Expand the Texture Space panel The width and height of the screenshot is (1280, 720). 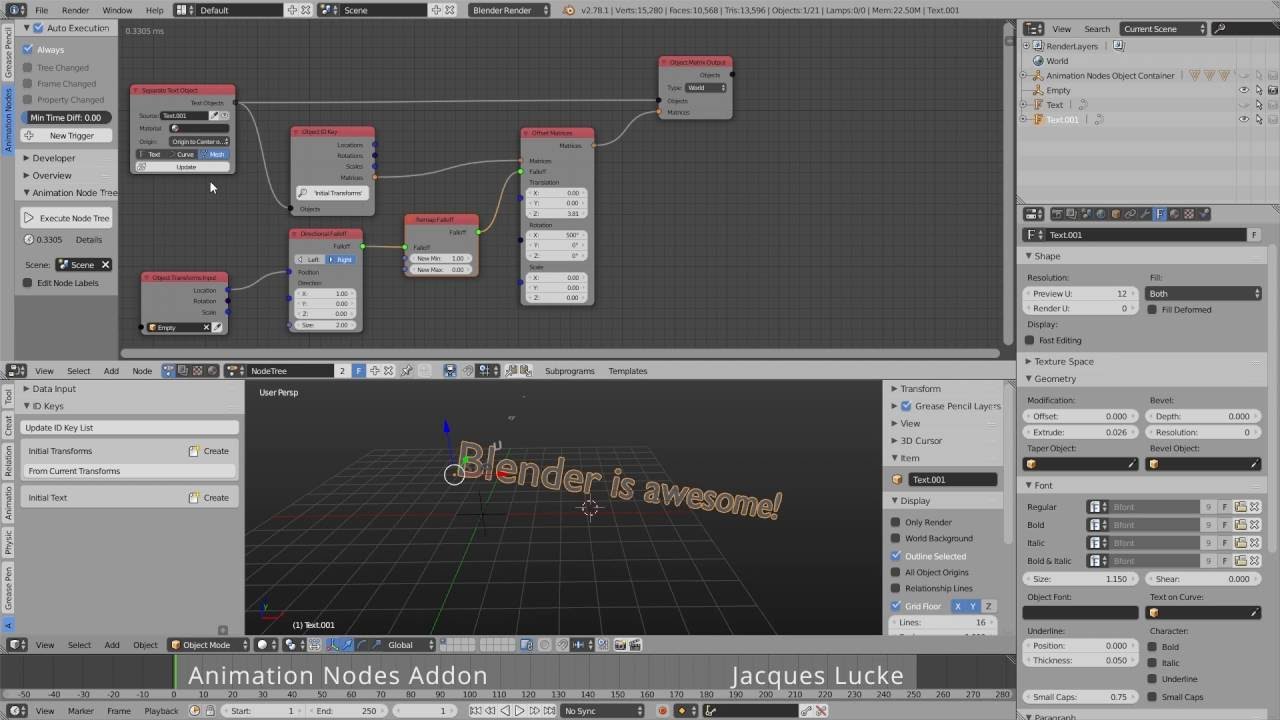pos(1064,361)
